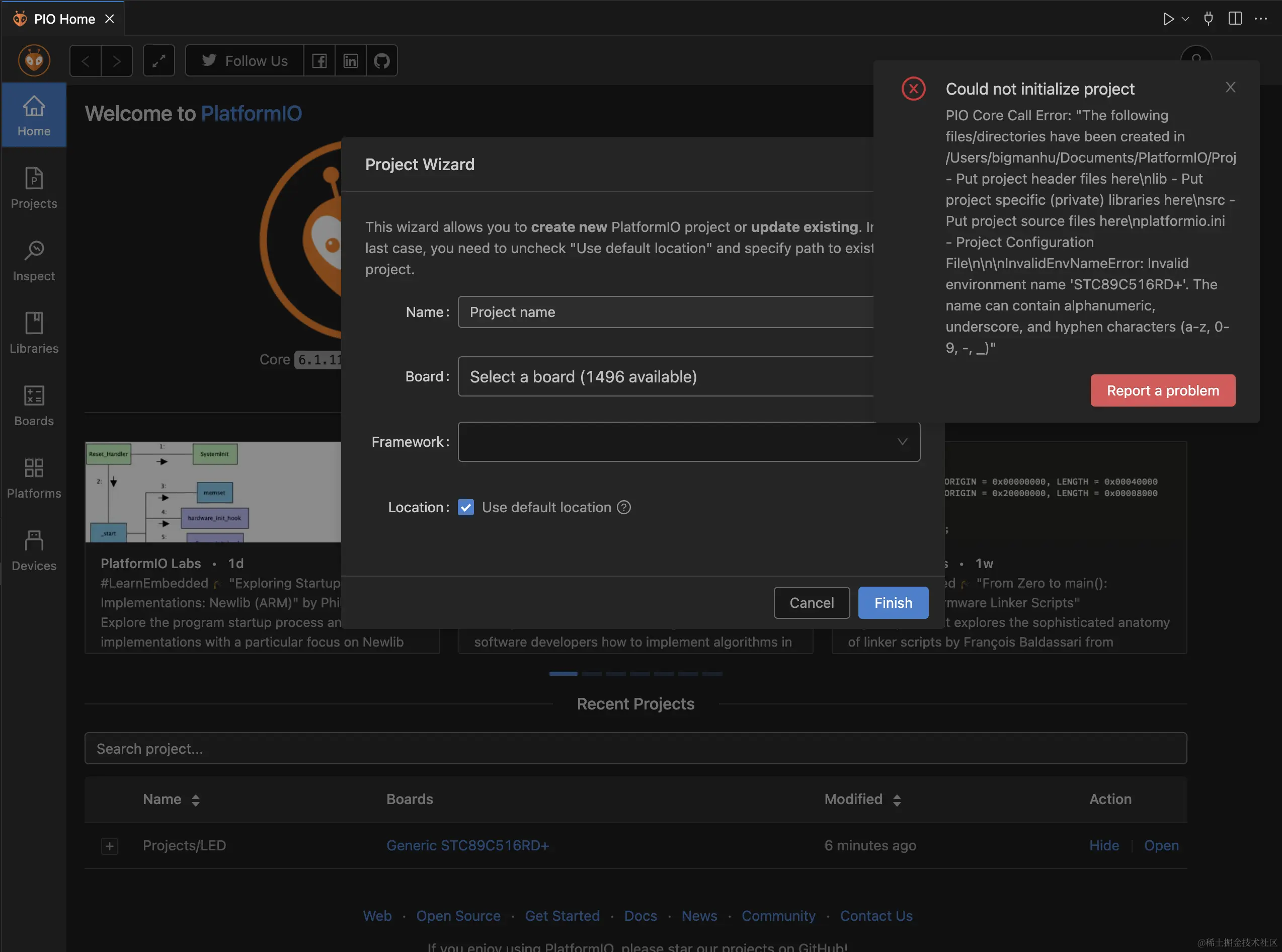Click the GitHub icon in toolbar
Image resolution: width=1282 pixels, height=952 pixels.
click(381, 60)
